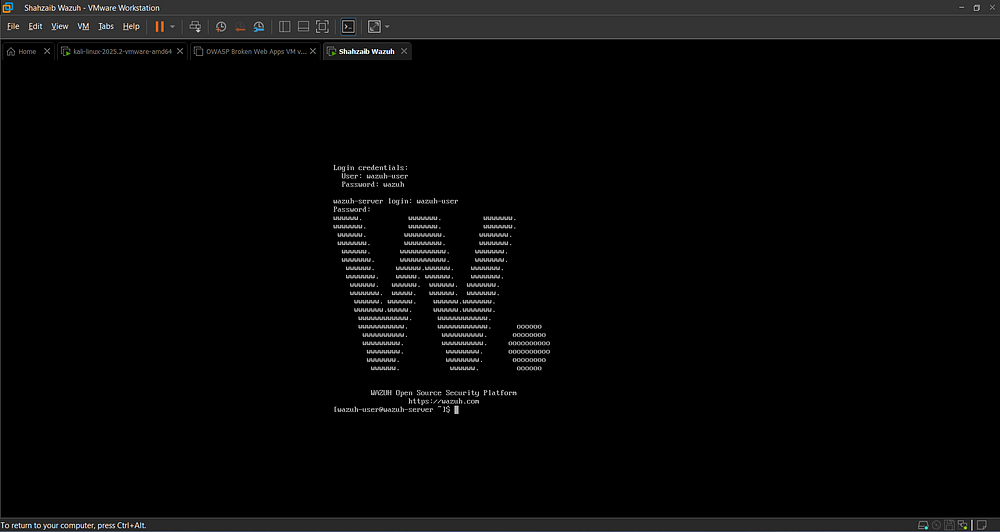Restore down the VMware window
The height and width of the screenshot is (532, 1000).
click(x=976, y=8)
